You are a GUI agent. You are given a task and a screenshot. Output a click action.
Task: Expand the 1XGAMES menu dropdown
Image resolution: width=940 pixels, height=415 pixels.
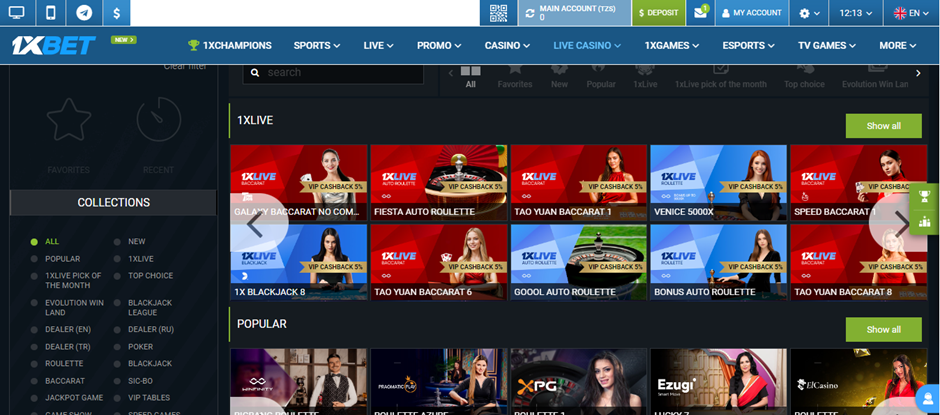pos(672,46)
